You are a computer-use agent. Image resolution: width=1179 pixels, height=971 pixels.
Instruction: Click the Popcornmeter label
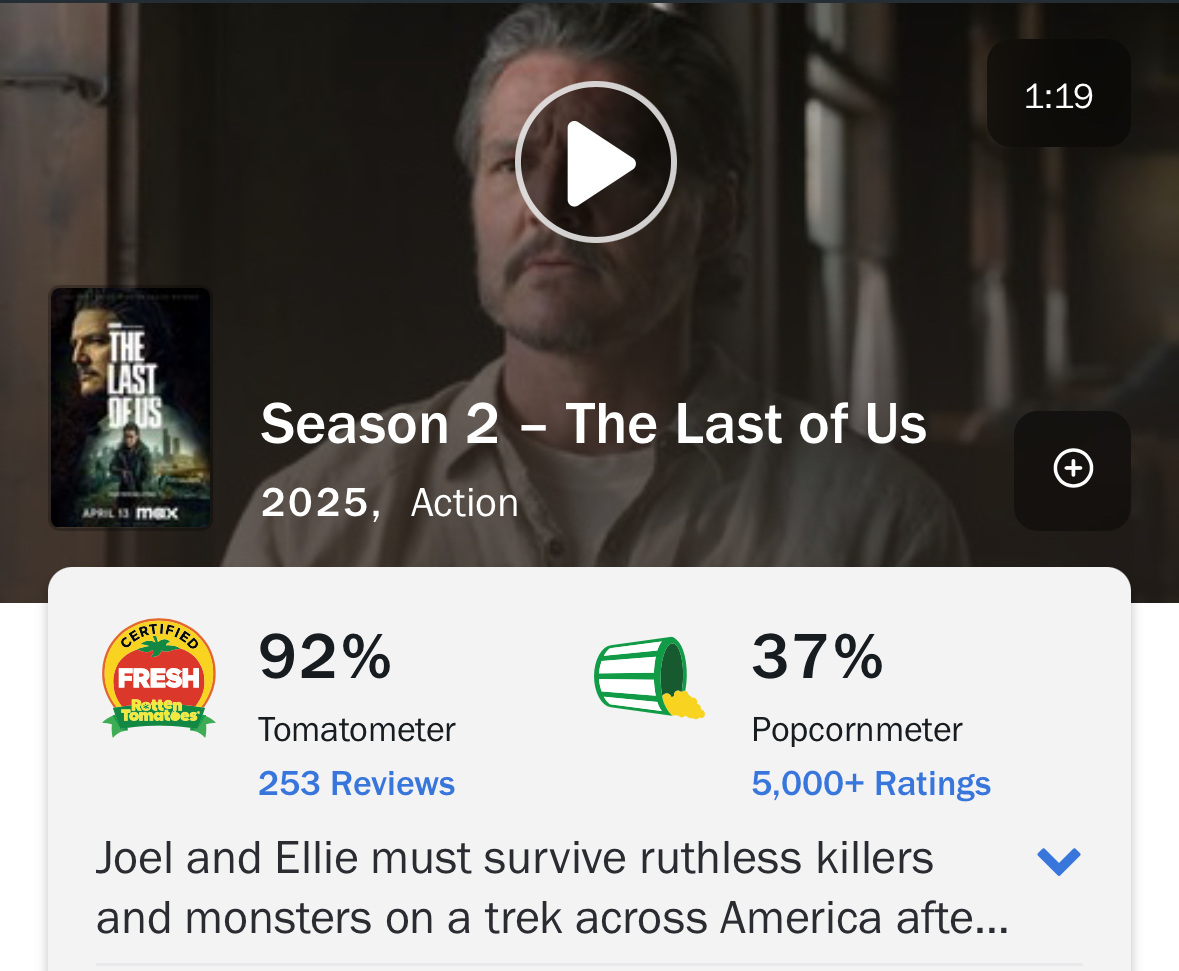click(x=856, y=730)
